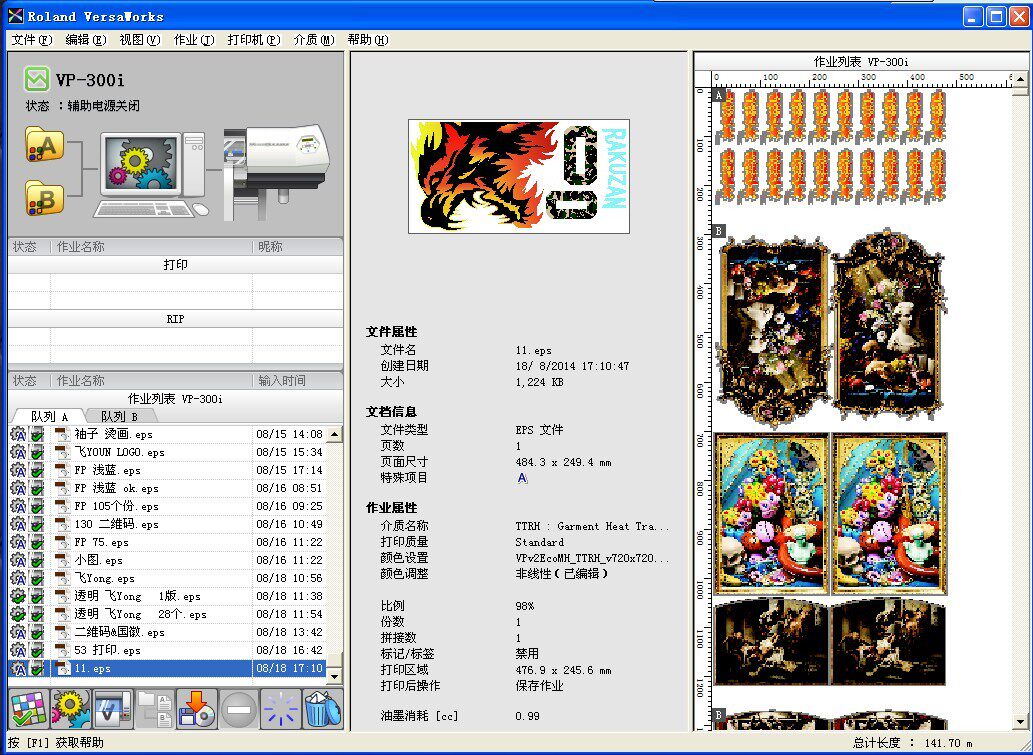The height and width of the screenshot is (755, 1033).
Task: Click the save-to-disc arrow toolbar icon
Action: 197,709
